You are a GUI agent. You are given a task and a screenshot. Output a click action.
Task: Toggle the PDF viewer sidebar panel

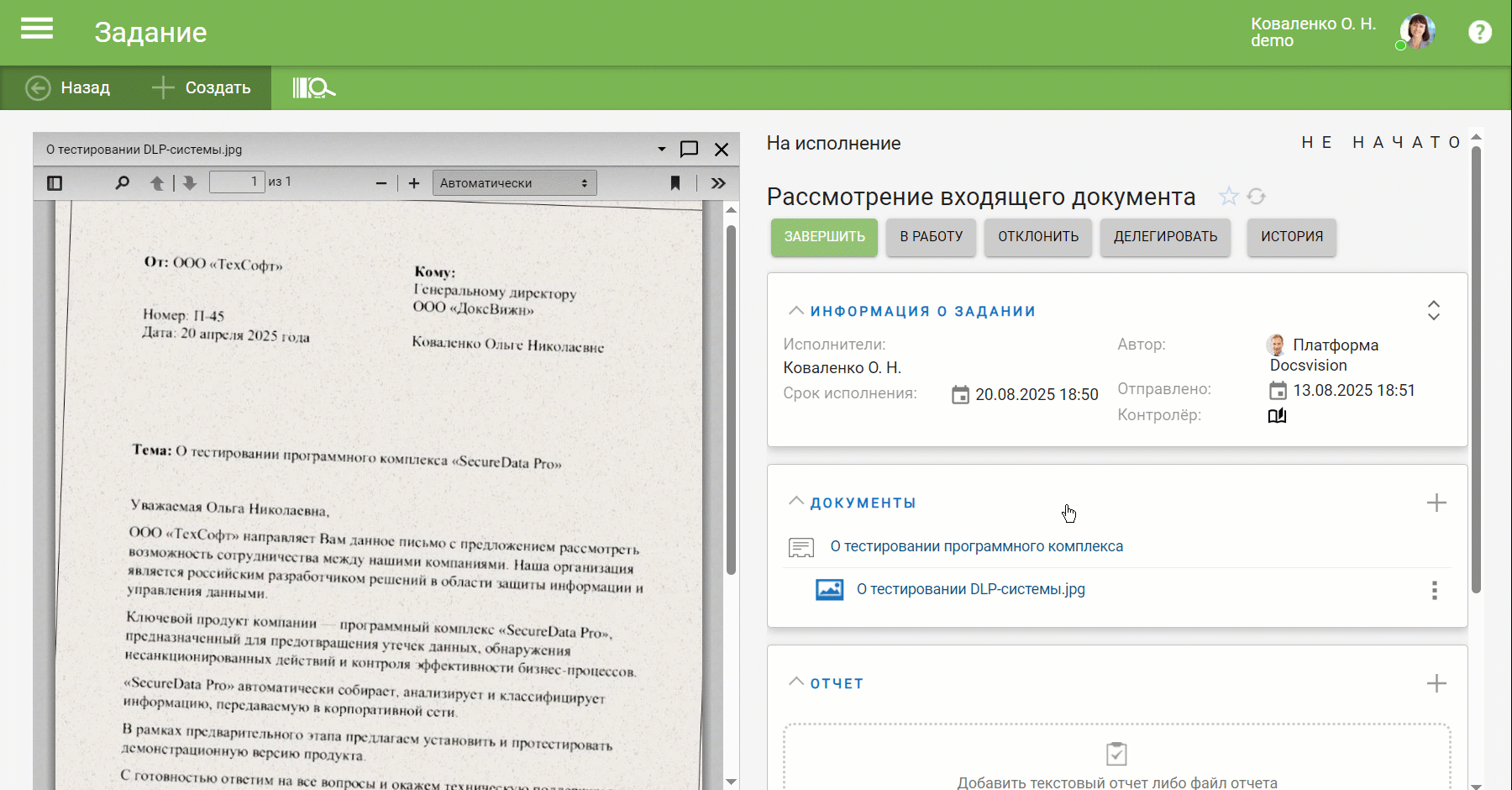(55, 183)
